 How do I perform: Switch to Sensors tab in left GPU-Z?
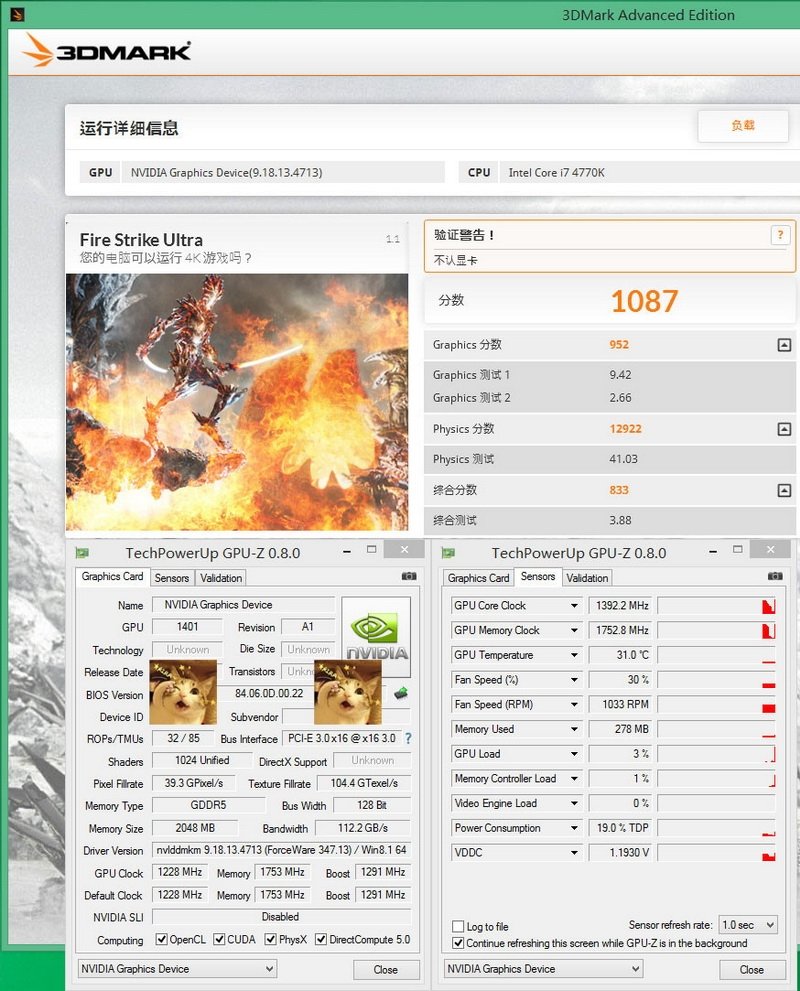tap(172, 578)
